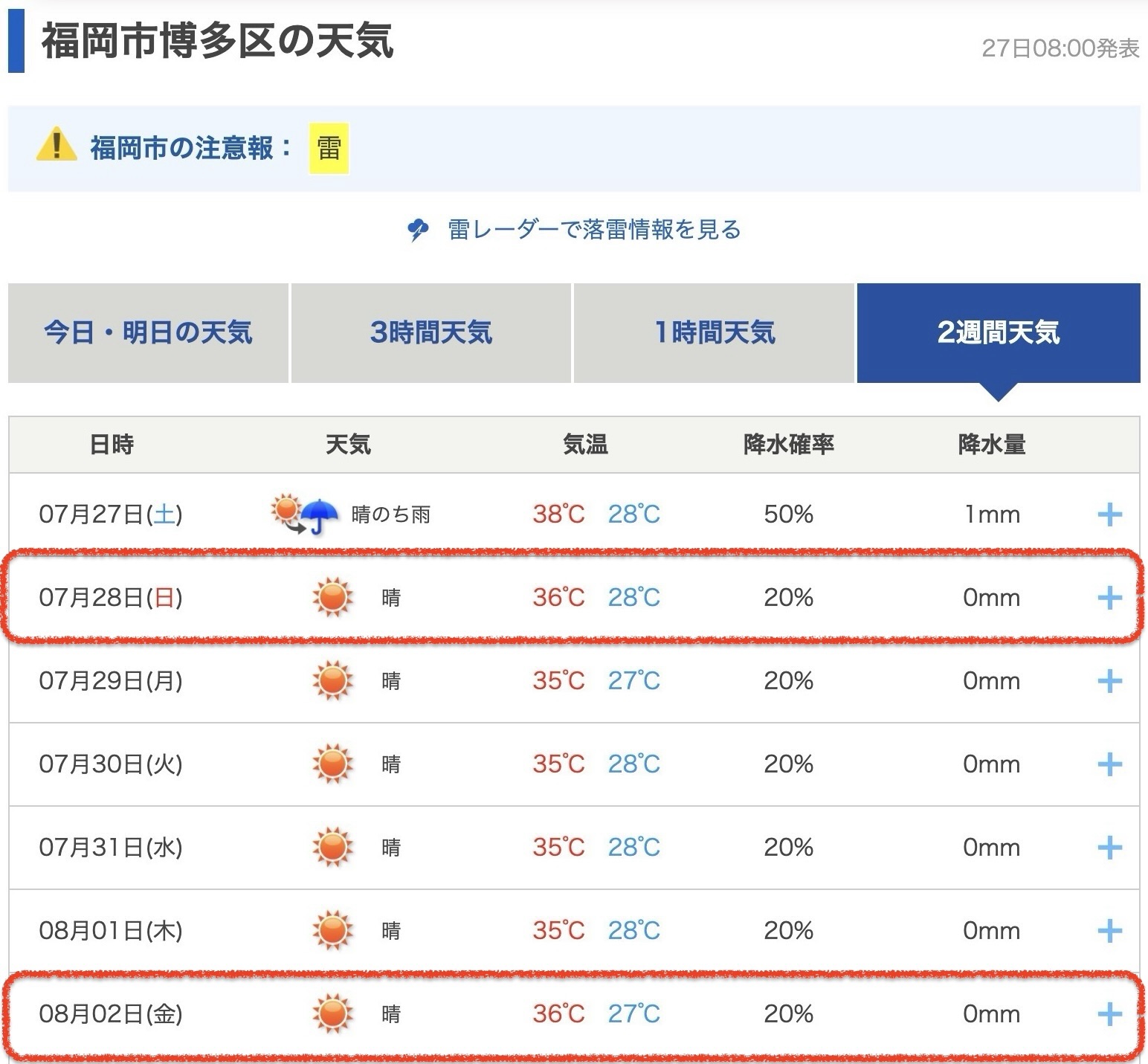The height and width of the screenshot is (1064, 1148).
Task: Click the sunny icon for 07月28日
Action: coord(332,598)
